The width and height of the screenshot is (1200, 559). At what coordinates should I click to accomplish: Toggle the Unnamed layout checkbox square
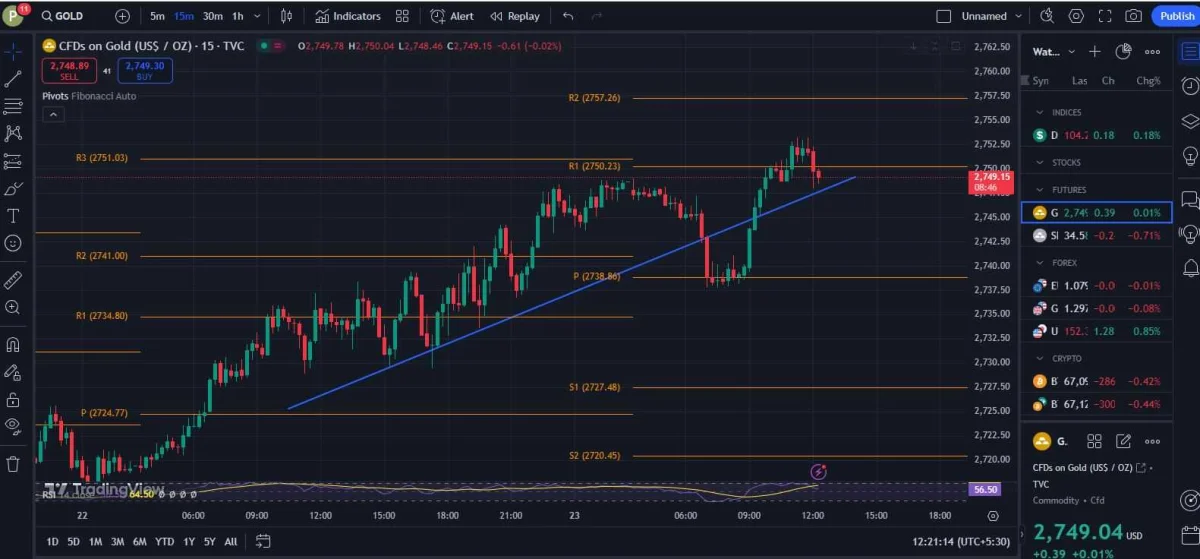[943, 16]
